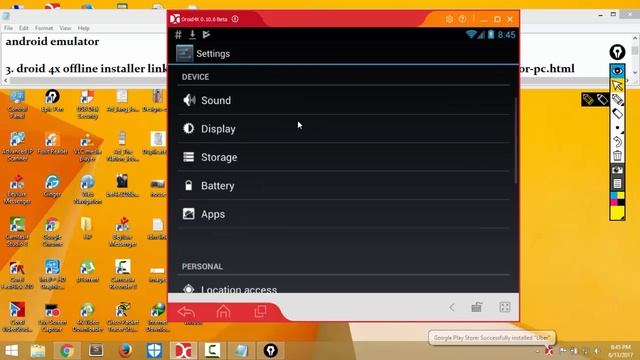The image size is (640, 360).
Task: Tap the Wi-Fi signal icon
Action: coord(471,35)
